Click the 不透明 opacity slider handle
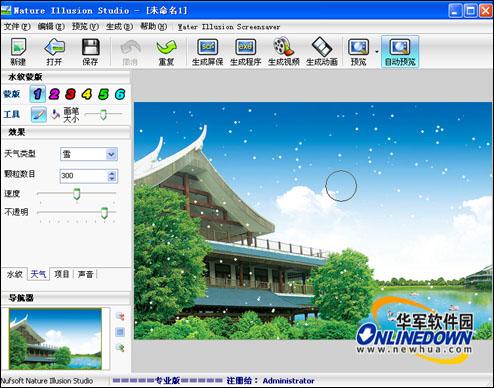The image size is (494, 388). pyautogui.click(x=104, y=213)
